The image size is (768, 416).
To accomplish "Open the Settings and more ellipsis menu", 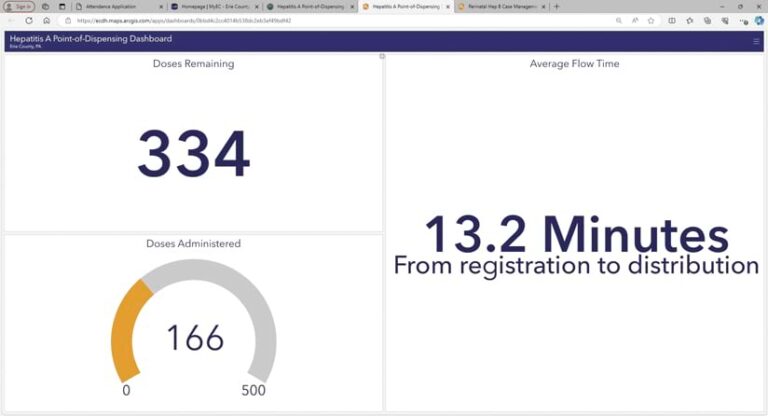I will (x=744, y=21).
